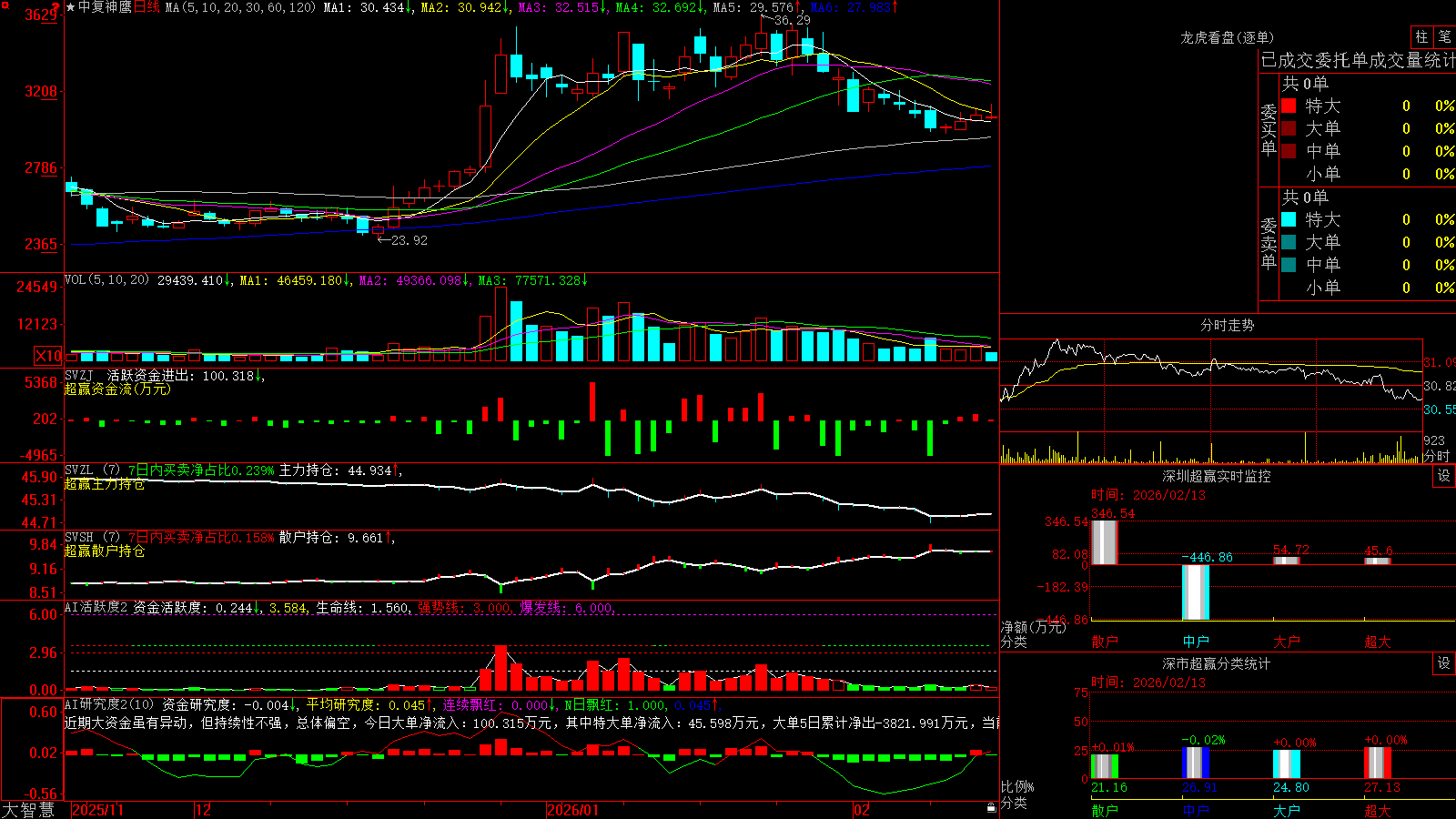Click the 深圳超赢实时监控 panel title

tap(1216, 476)
